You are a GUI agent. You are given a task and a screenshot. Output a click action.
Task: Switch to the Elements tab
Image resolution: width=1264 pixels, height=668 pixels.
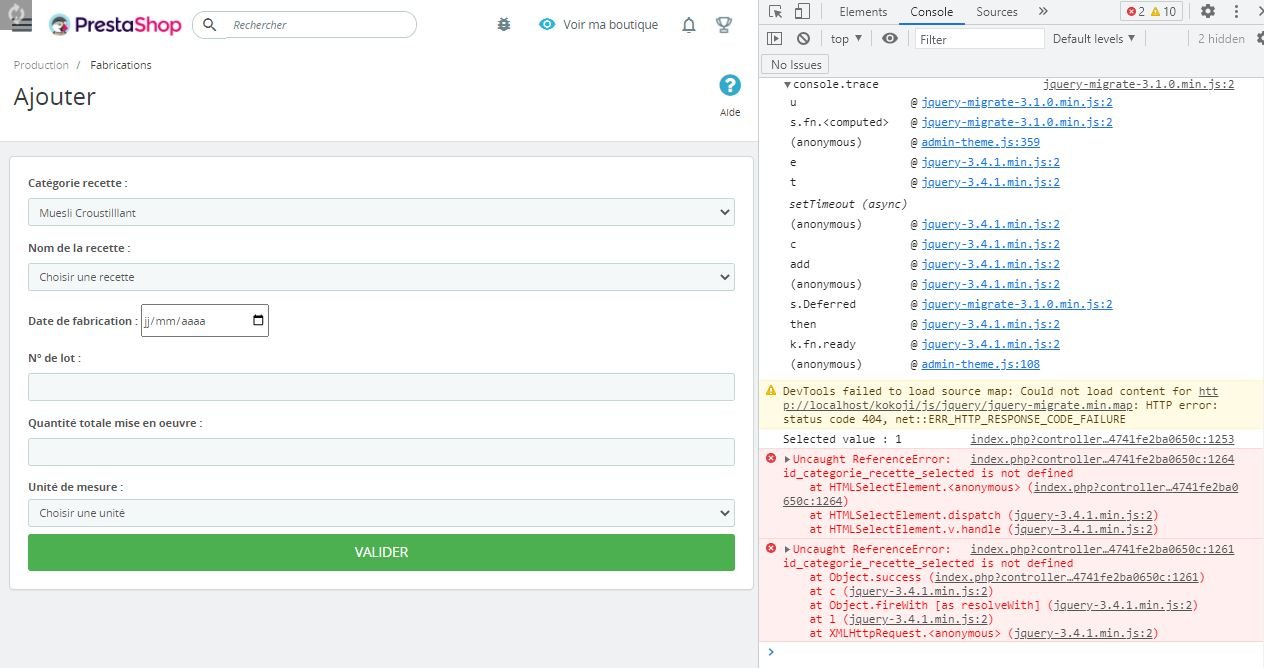863,12
